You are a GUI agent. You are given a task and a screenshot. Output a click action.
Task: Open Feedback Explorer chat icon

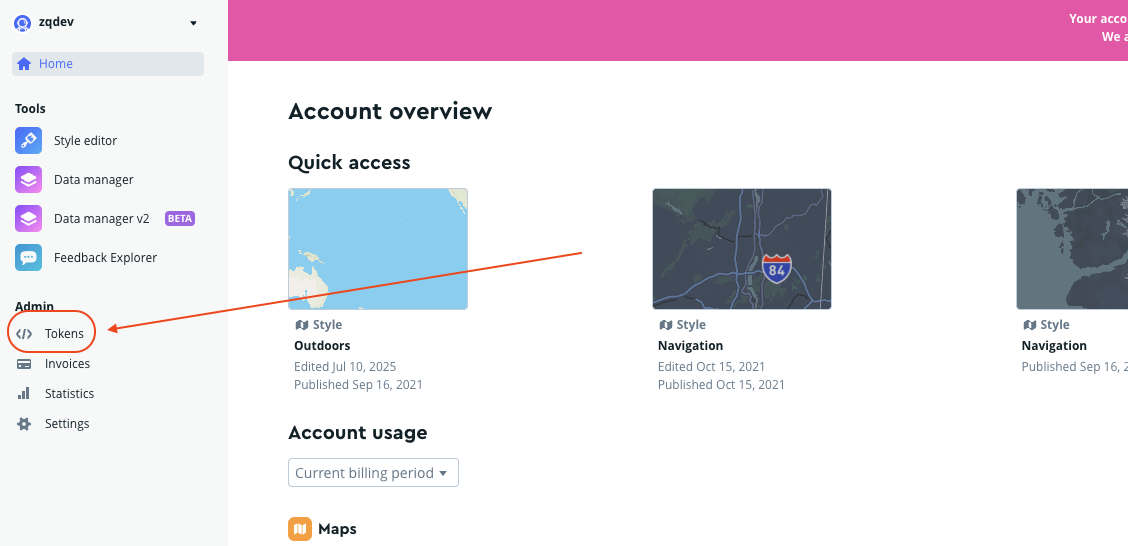pyautogui.click(x=28, y=258)
